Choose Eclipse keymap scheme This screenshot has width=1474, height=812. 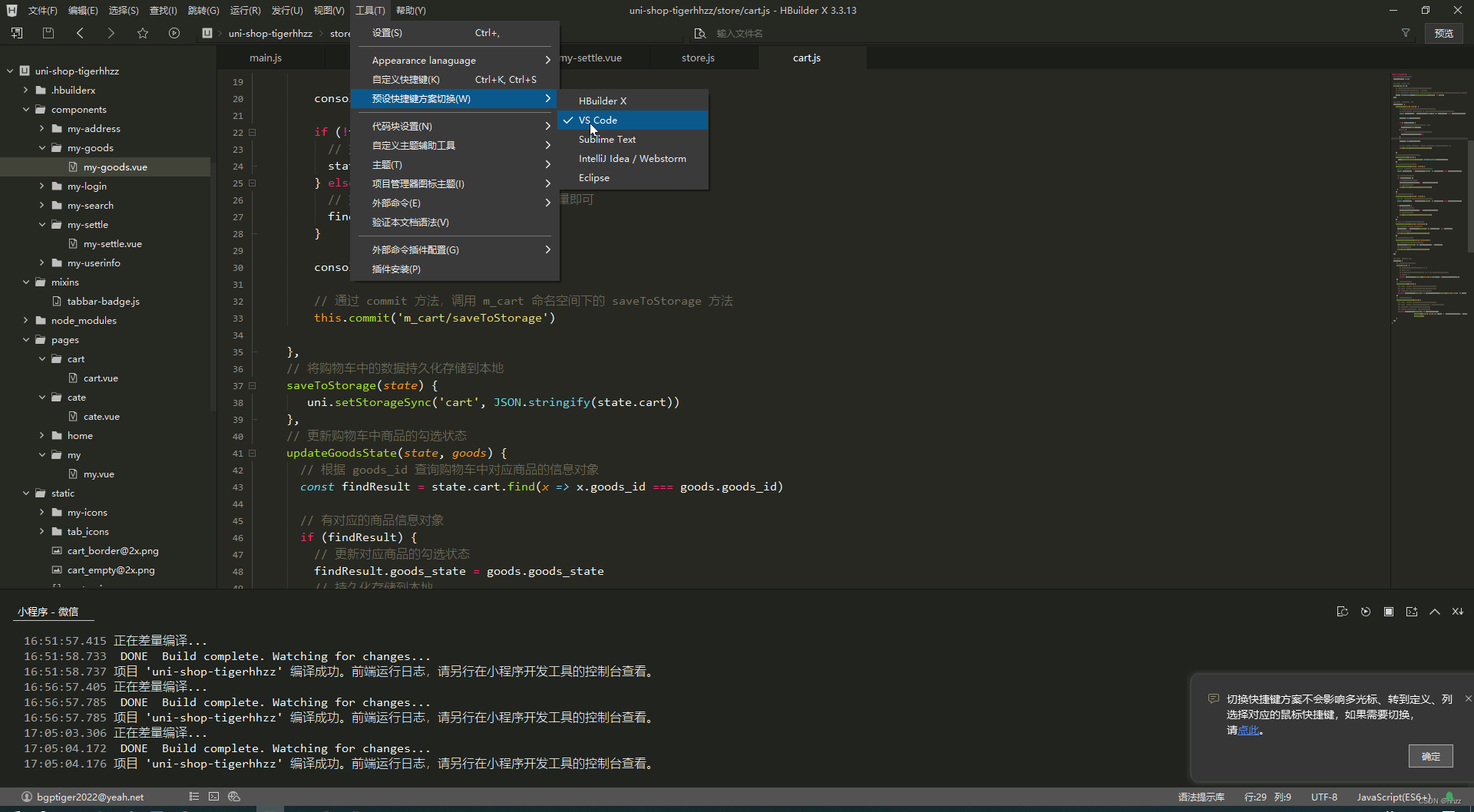click(x=633, y=177)
